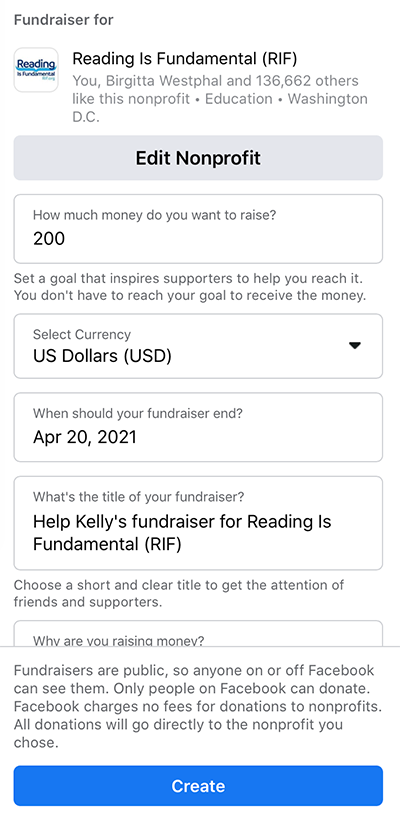The height and width of the screenshot is (823, 400).
Task: Click the fundraiser title text field
Action: (x=198, y=523)
